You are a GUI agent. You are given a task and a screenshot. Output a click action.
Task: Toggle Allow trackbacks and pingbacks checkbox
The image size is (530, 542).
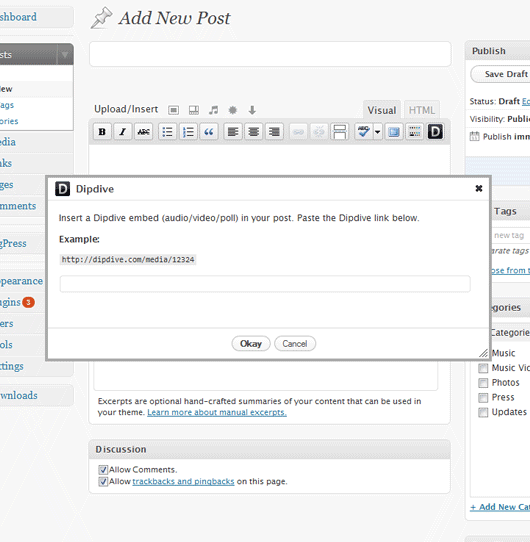click(103, 482)
